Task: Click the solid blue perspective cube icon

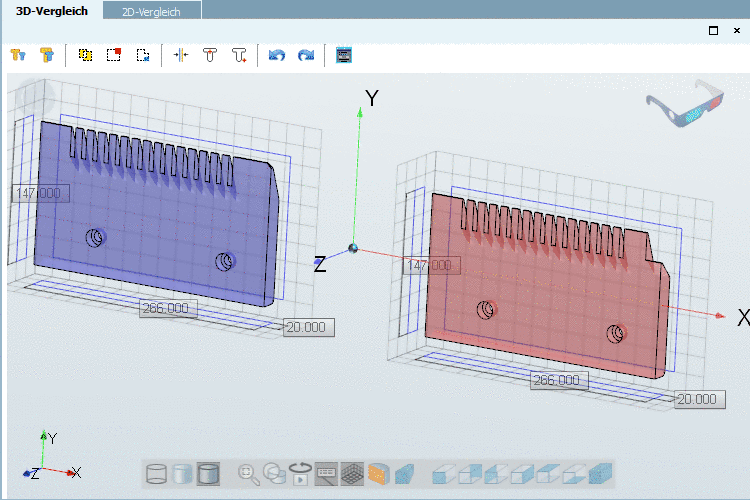Action: (404, 474)
